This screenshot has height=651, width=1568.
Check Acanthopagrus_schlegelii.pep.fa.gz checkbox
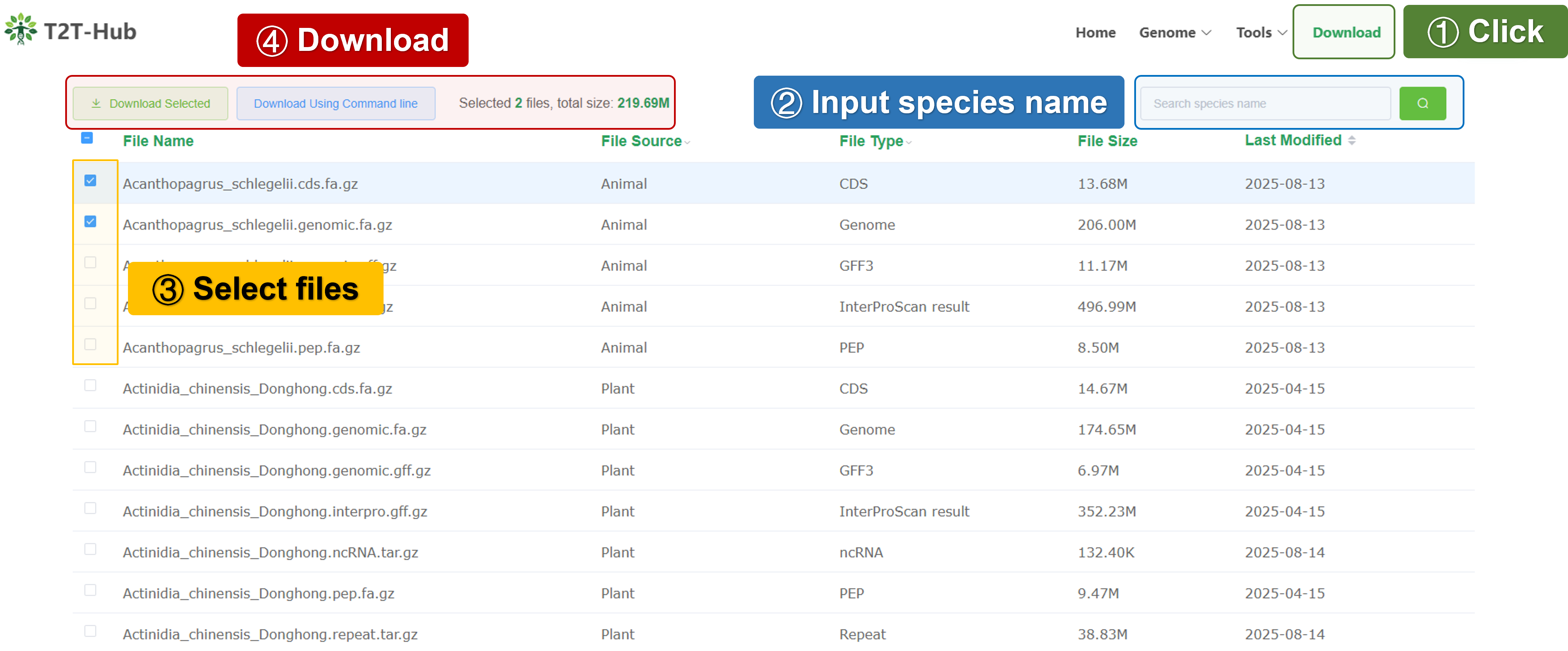tap(90, 345)
